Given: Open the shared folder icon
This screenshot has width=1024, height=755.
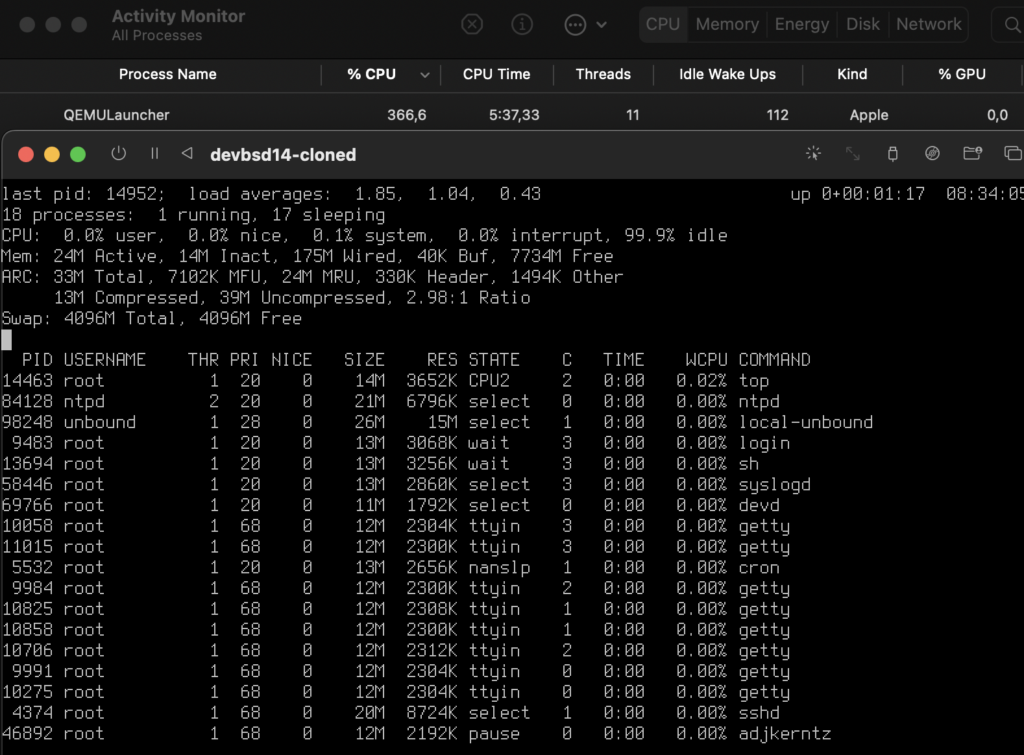Looking at the screenshot, I should (972, 153).
